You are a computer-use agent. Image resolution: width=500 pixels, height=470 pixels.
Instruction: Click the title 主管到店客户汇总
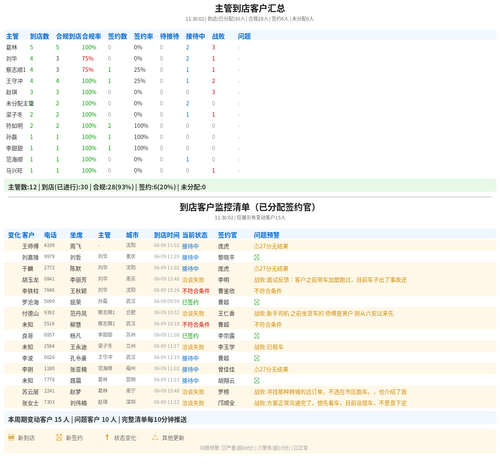250,8
